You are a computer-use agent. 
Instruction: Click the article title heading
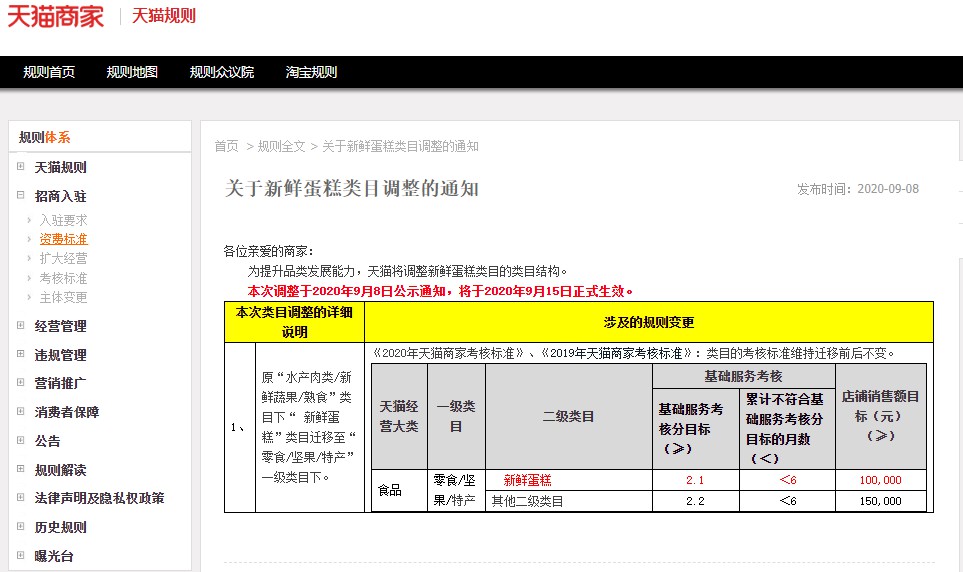352,189
